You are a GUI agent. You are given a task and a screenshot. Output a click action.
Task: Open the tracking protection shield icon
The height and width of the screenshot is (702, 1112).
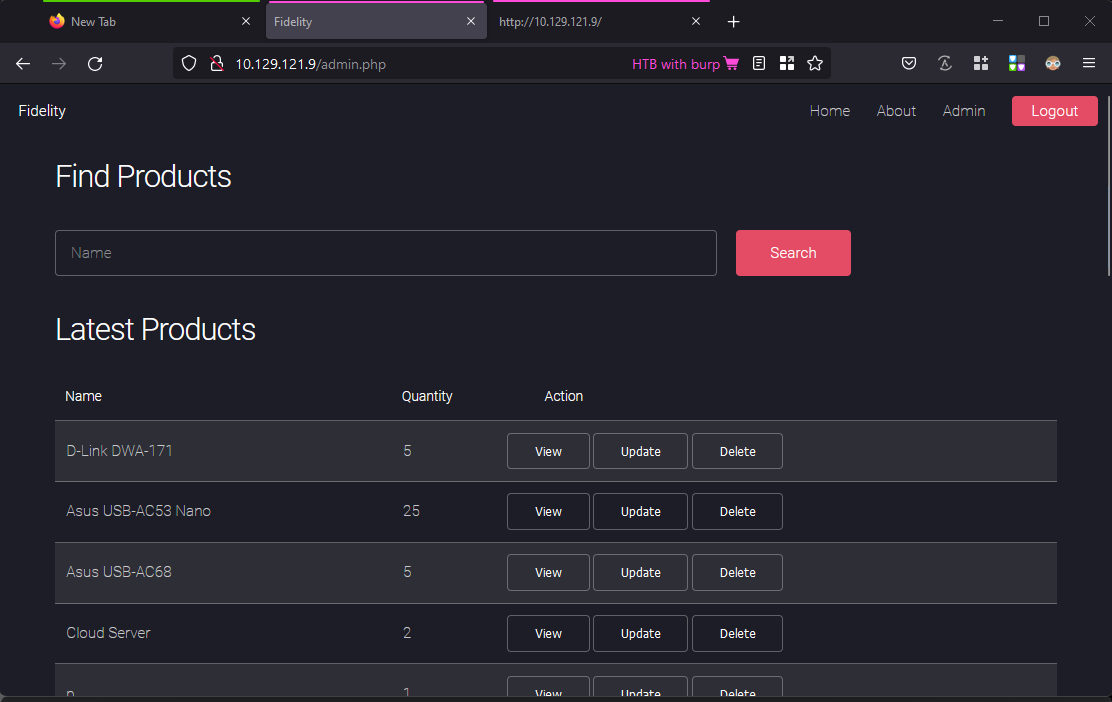[x=188, y=64]
